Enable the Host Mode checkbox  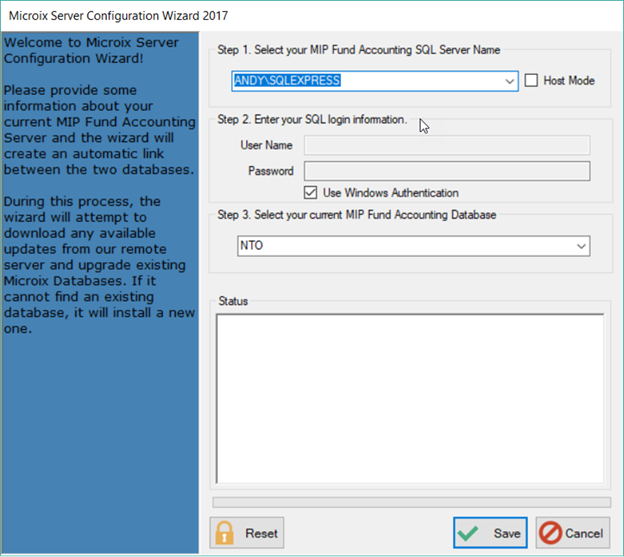pyautogui.click(x=531, y=81)
